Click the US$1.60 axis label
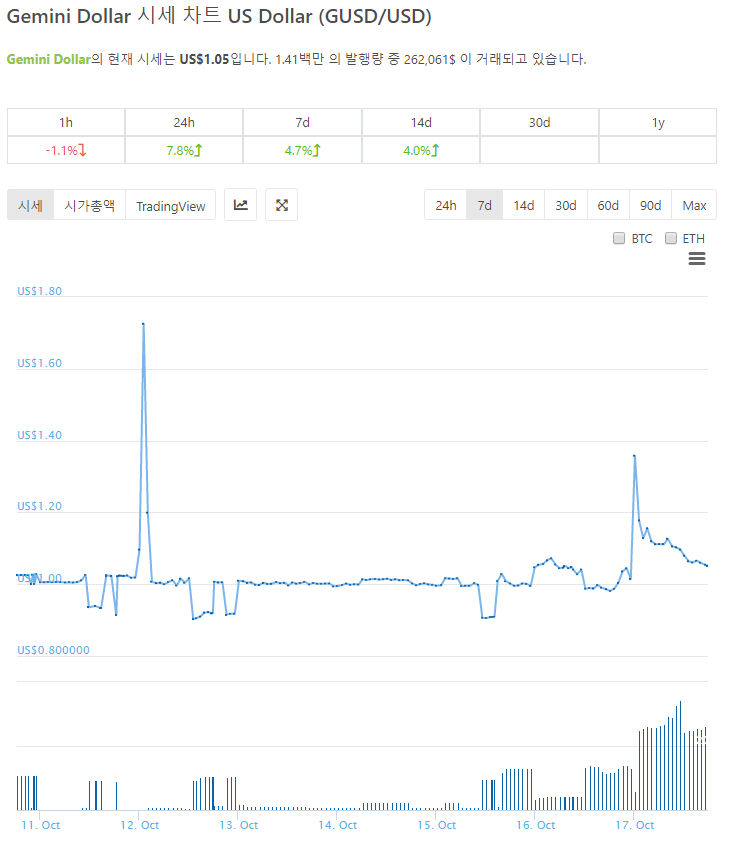The image size is (736, 851). 40,363
